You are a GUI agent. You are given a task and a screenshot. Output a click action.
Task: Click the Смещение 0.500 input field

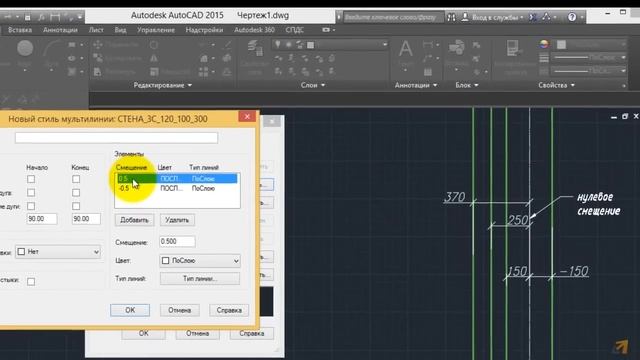coord(177,242)
